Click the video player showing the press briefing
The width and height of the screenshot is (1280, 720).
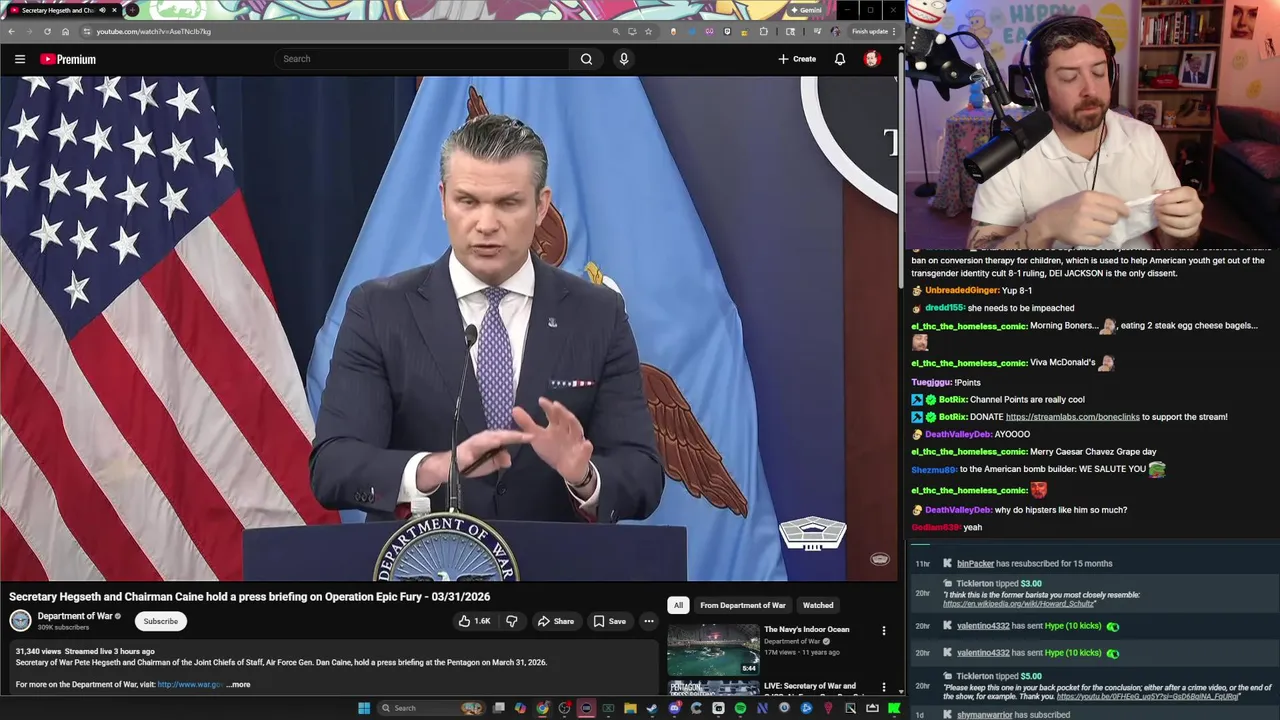tap(449, 329)
